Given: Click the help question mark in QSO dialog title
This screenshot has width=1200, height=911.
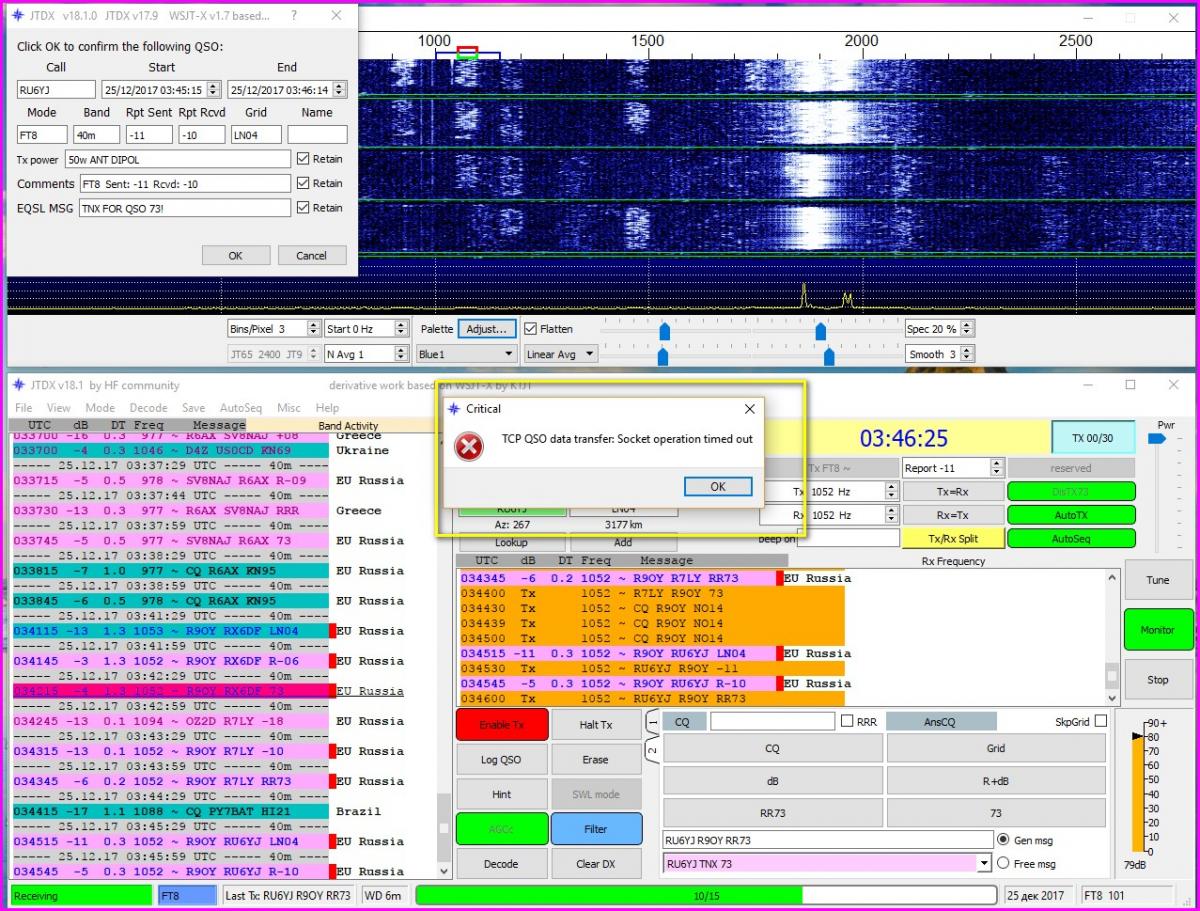Looking at the screenshot, I should pos(293,16).
